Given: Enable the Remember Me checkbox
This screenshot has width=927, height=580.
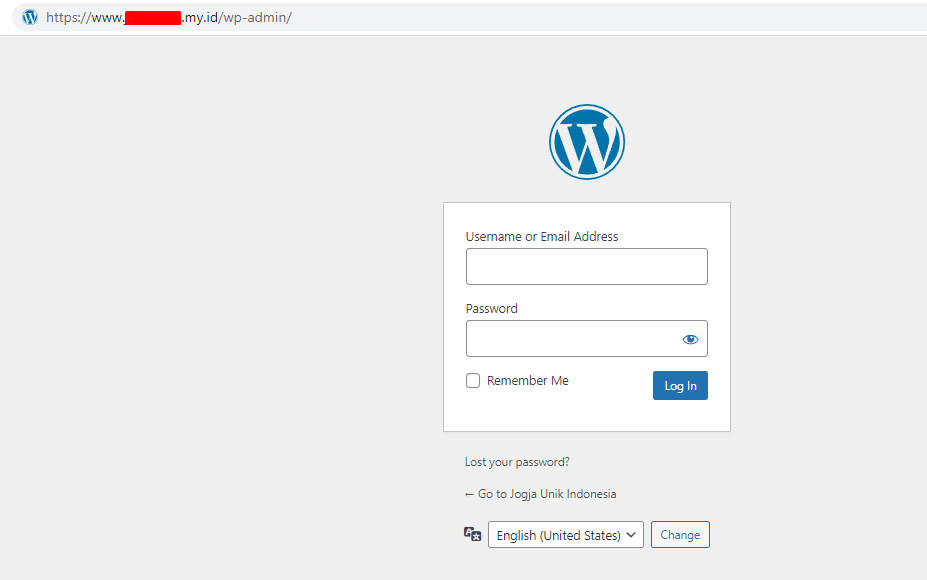Looking at the screenshot, I should [x=473, y=381].
